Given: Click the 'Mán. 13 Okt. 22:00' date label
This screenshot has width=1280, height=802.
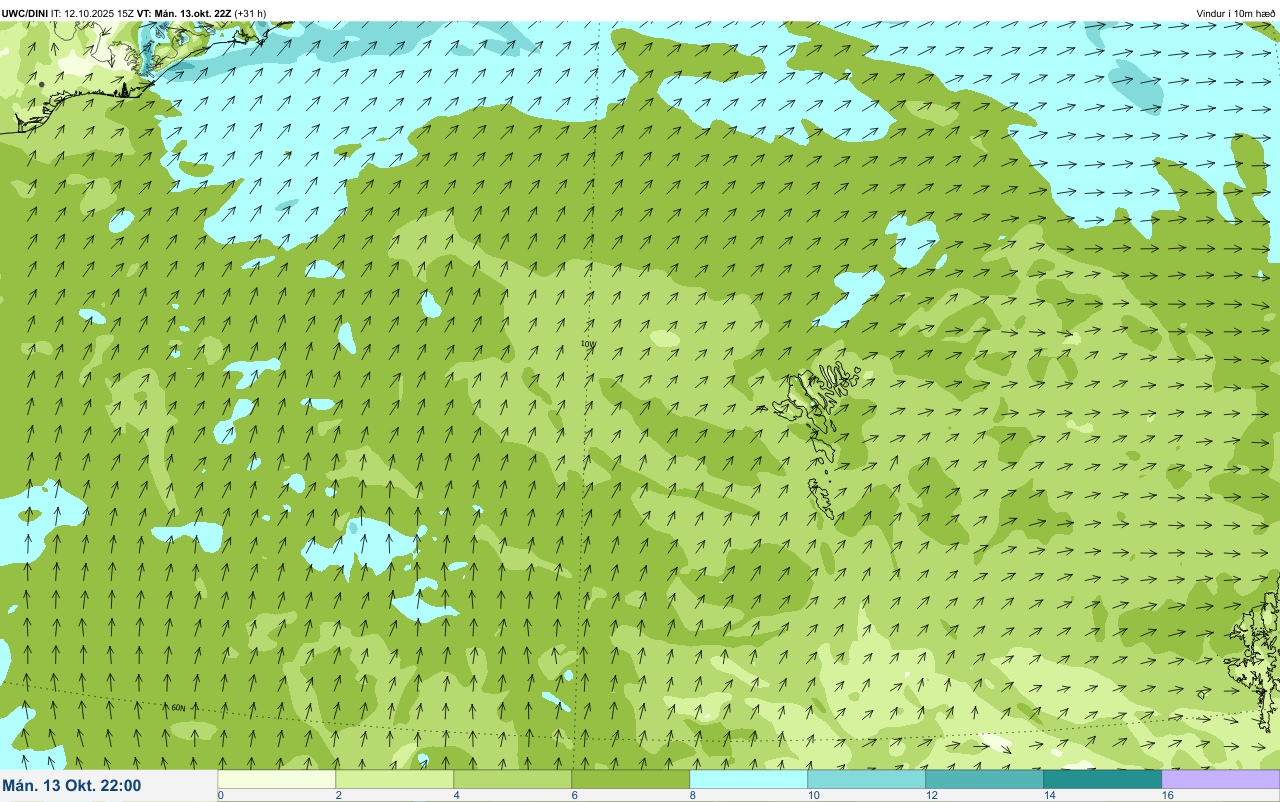Looking at the screenshot, I should [x=72, y=786].
